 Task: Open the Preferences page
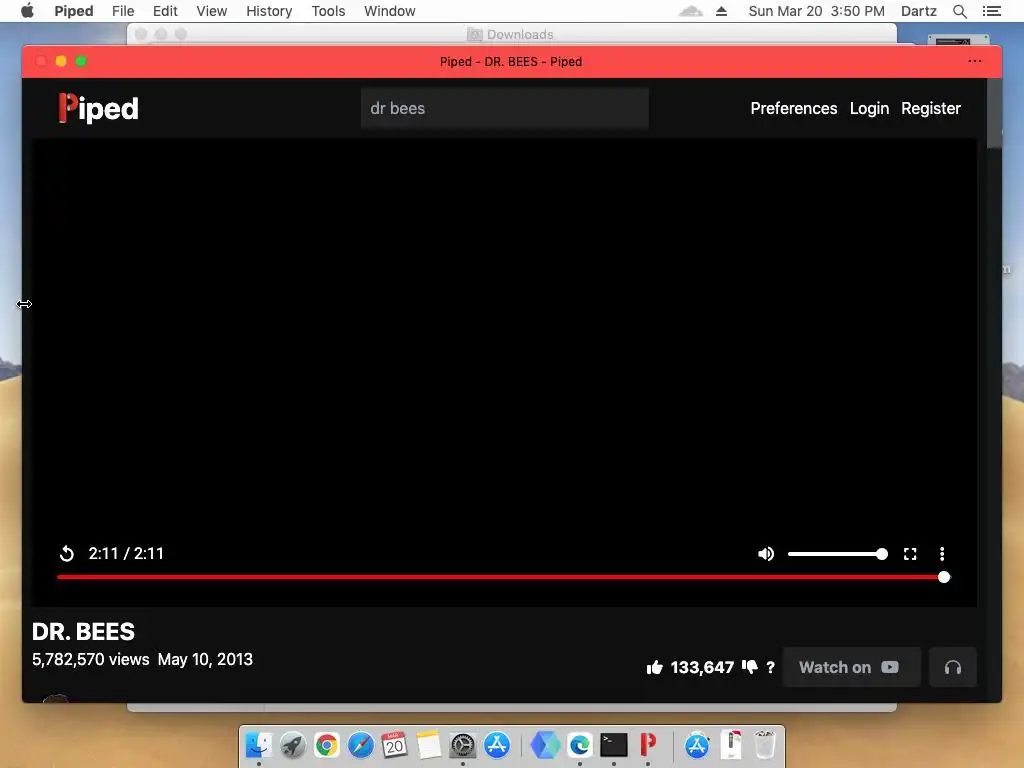[793, 108]
